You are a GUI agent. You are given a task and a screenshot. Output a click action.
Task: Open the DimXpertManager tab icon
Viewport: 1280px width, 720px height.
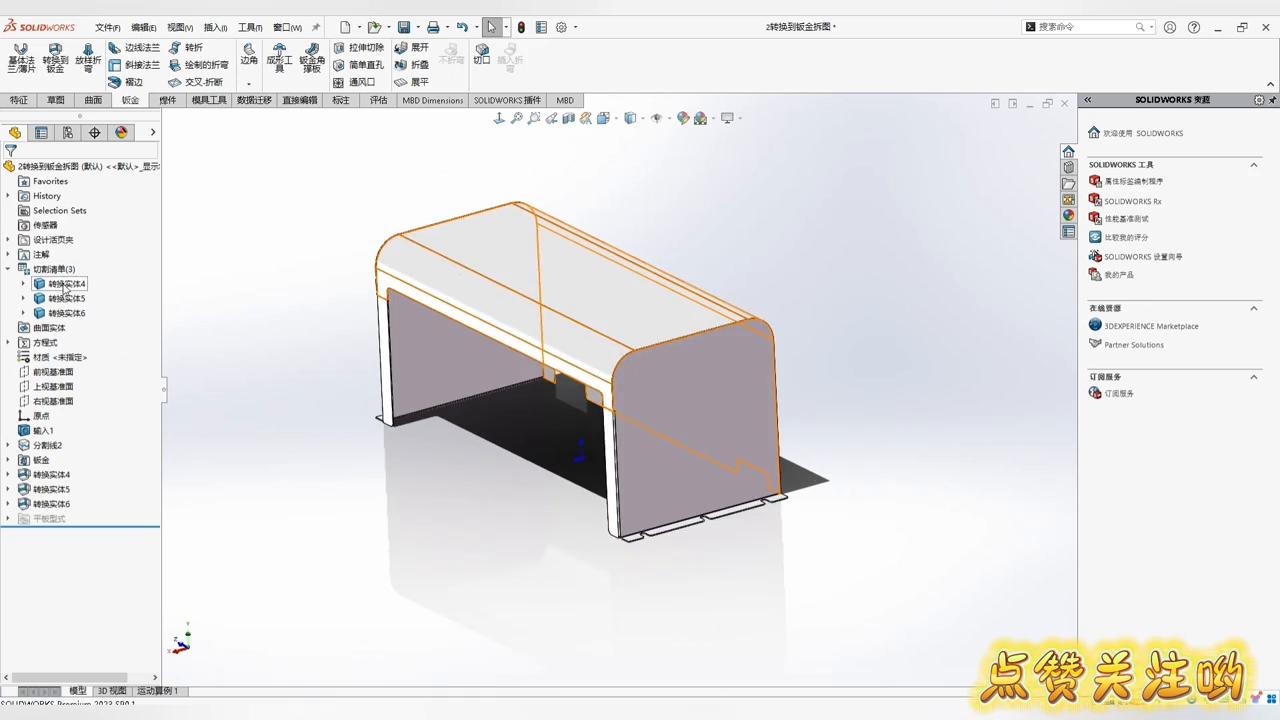(95, 132)
